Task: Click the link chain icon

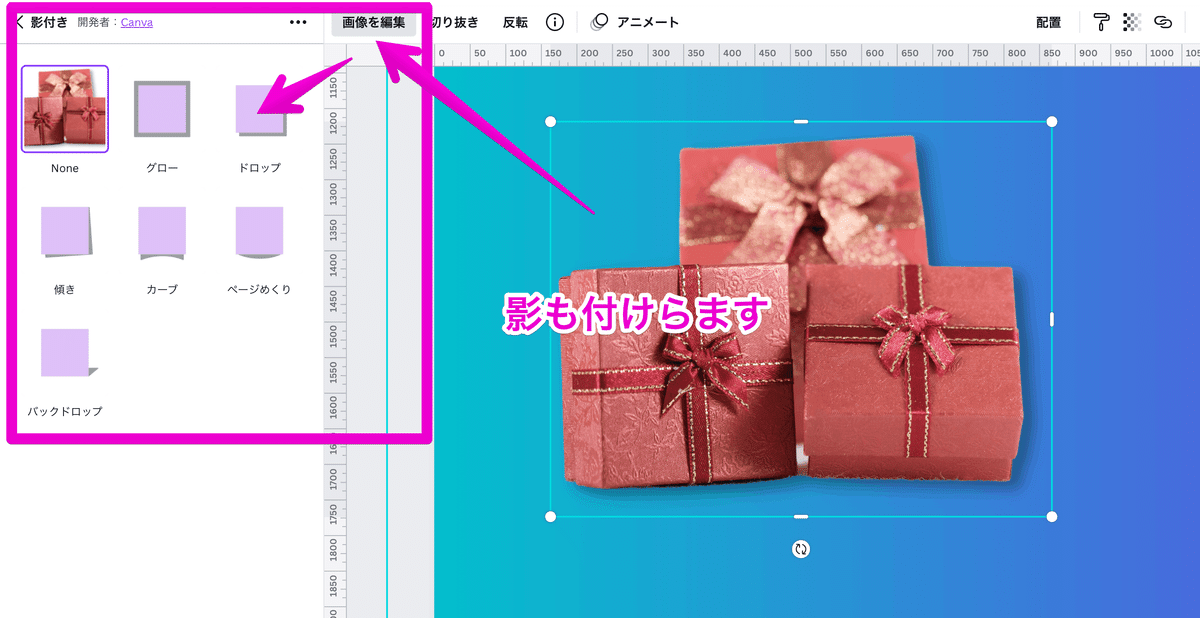Action: coord(1162,22)
